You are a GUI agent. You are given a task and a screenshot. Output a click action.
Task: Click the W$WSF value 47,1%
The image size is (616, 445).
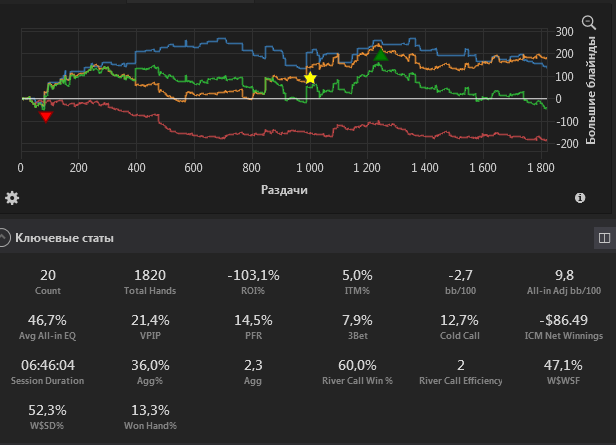(x=563, y=365)
